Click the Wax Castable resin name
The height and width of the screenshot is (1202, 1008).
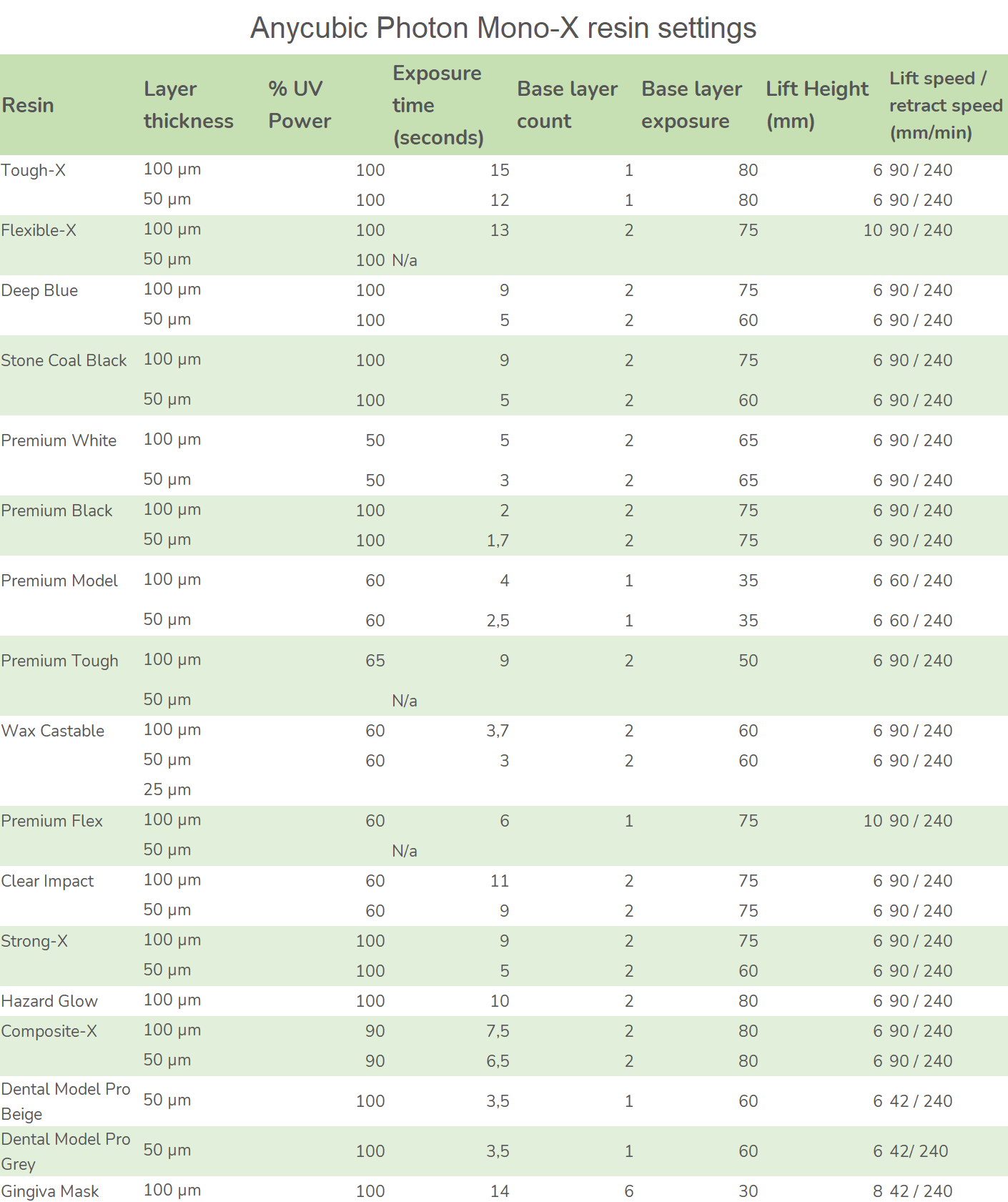(x=53, y=731)
